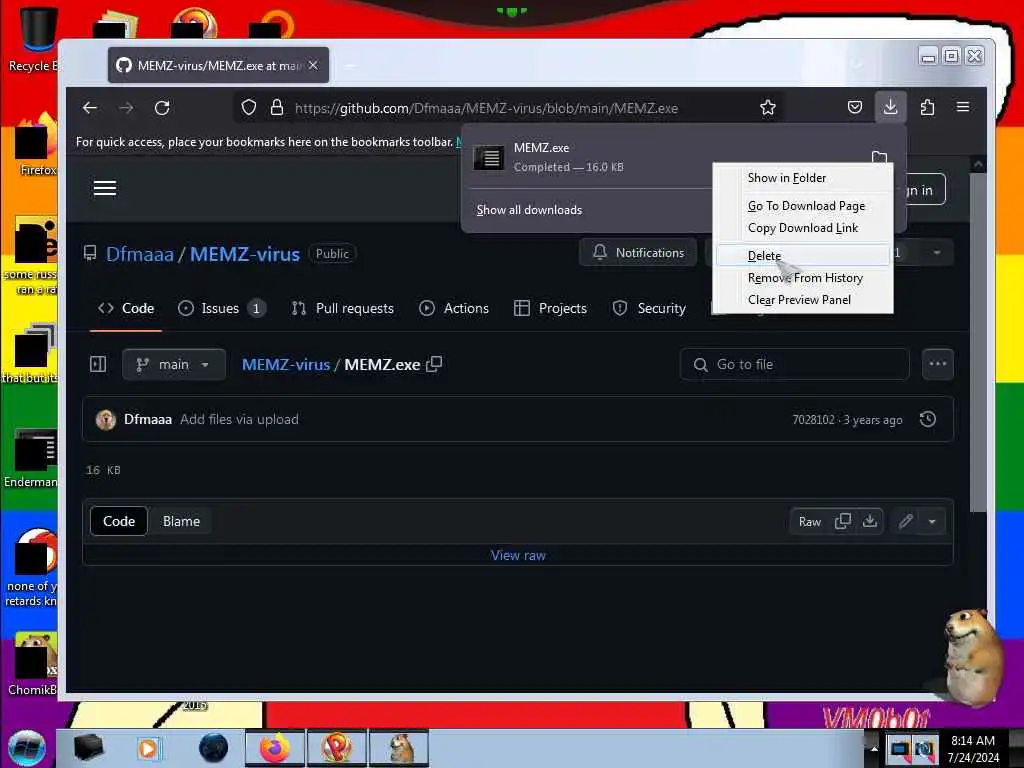
Task: Open the tracking protection shield icon
Action: [249, 107]
